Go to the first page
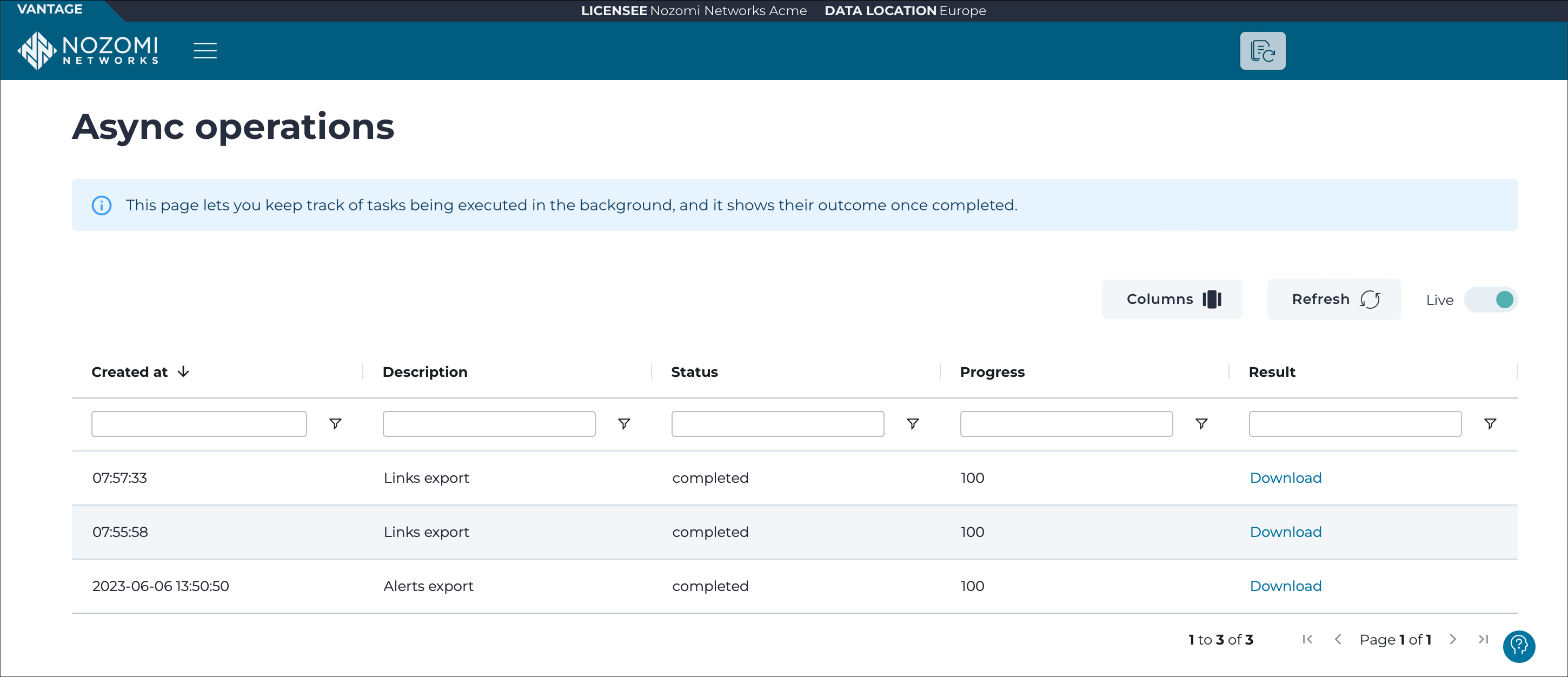1568x677 pixels. (x=1307, y=639)
